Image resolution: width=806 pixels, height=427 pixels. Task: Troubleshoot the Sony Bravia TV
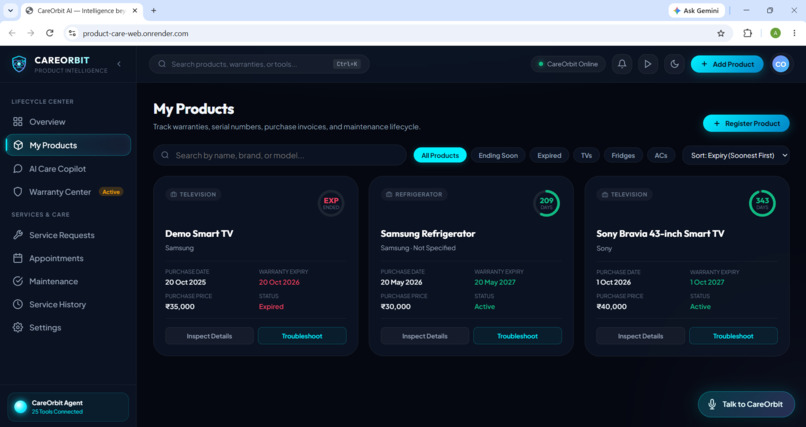tap(734, 336)
